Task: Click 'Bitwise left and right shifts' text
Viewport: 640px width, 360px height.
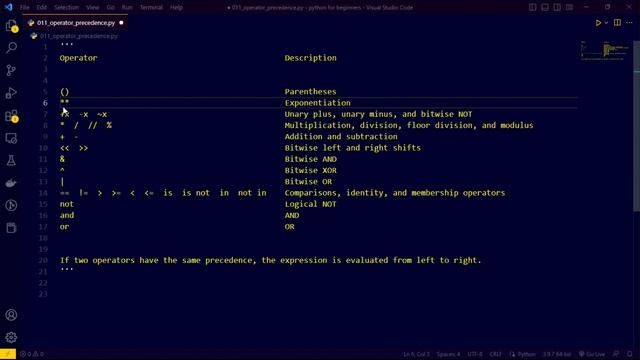Action: click(352, 148)
